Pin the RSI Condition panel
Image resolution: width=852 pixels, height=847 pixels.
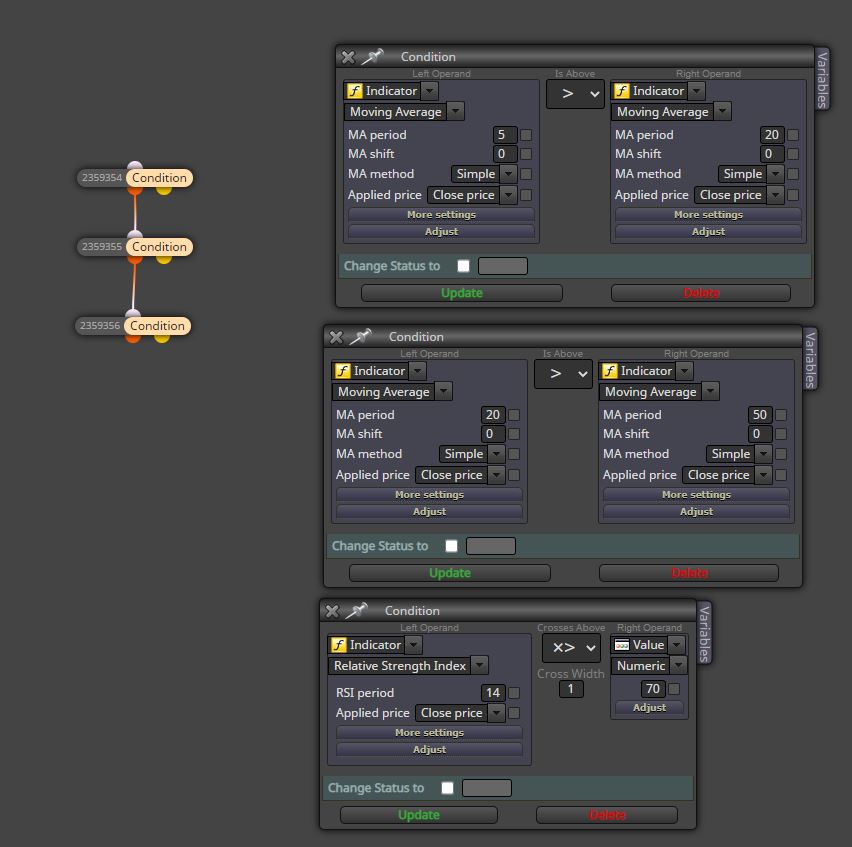[357, 610]
